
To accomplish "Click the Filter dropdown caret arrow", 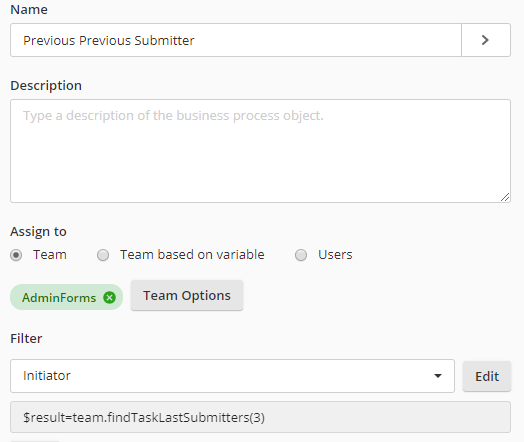I will click(x=438, y=376).
